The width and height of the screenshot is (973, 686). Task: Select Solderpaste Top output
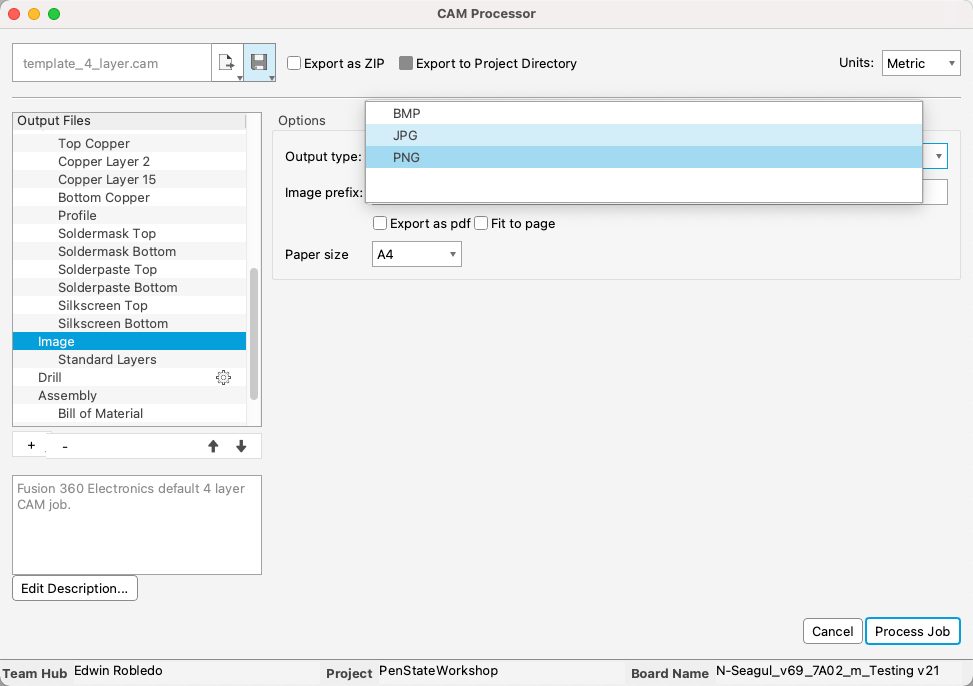(x=129, y=269)
